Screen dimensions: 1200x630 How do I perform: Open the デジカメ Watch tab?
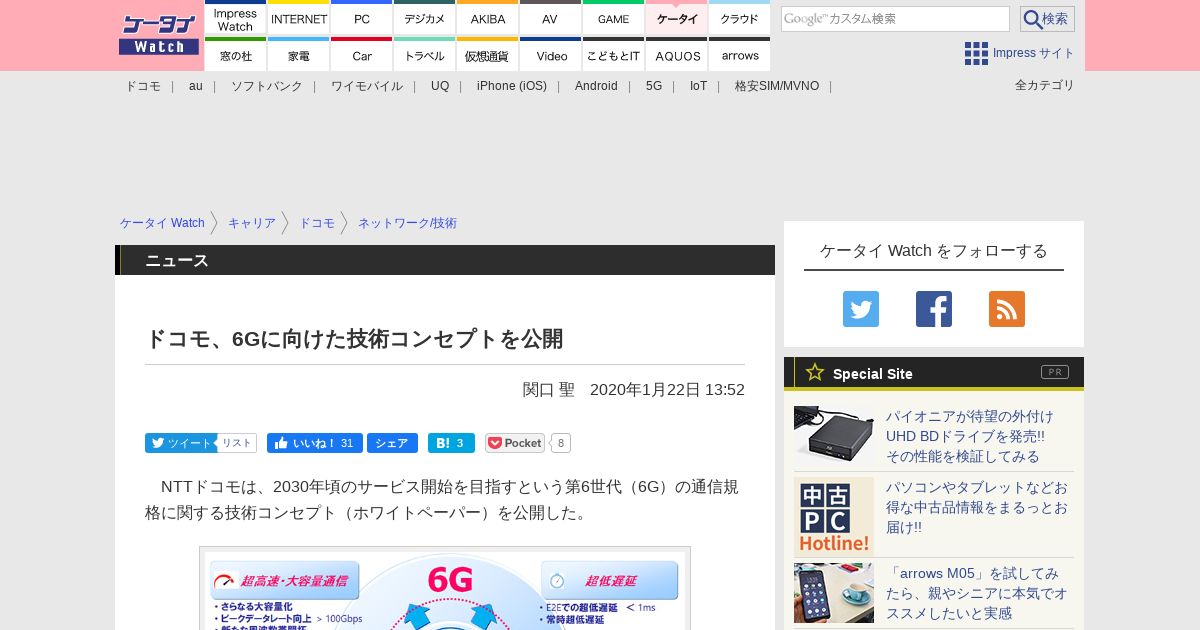(424, 19)
